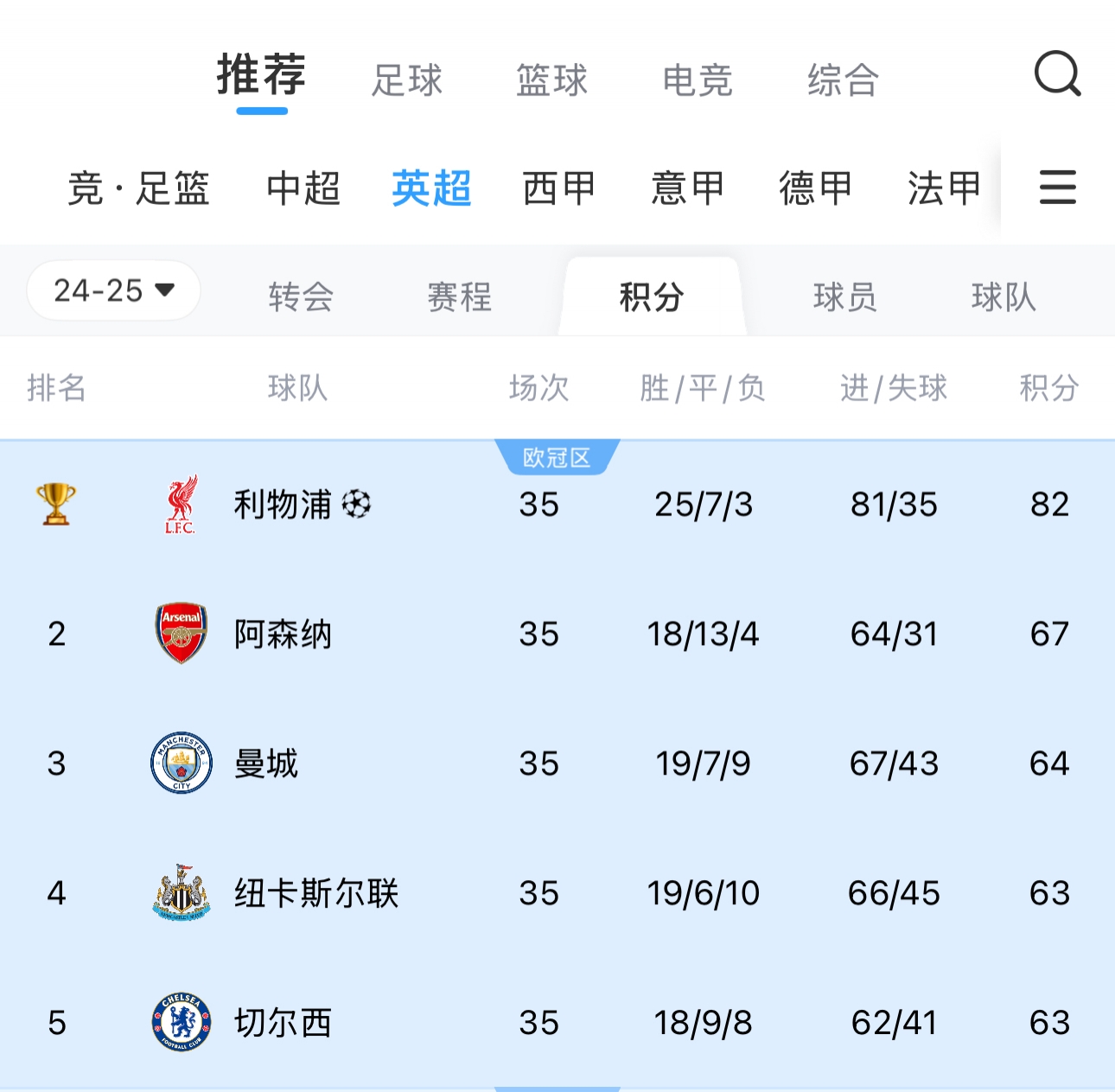Open the 转会 transfers tab

pos(301,297)
